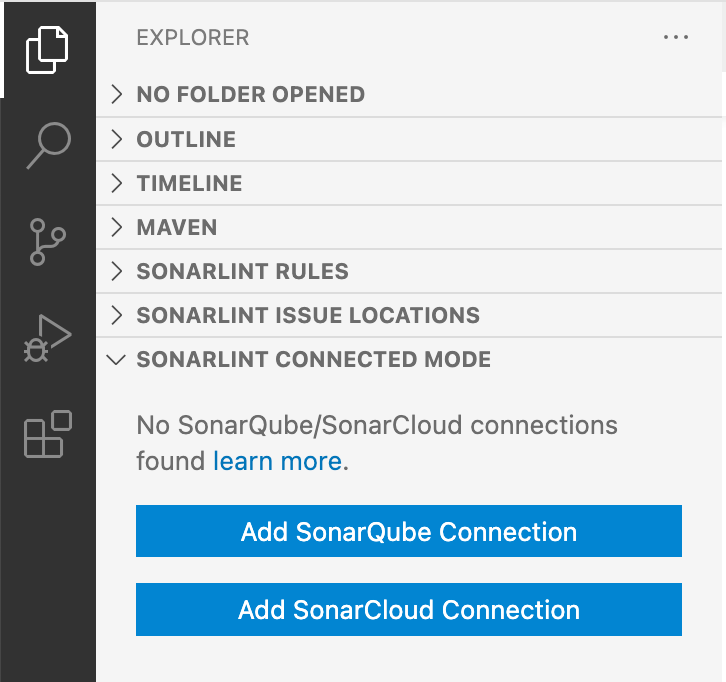The width and height of the screenshot is (726, 682).
Task: Open the Extensions view icon
Action: coord(48,434)
